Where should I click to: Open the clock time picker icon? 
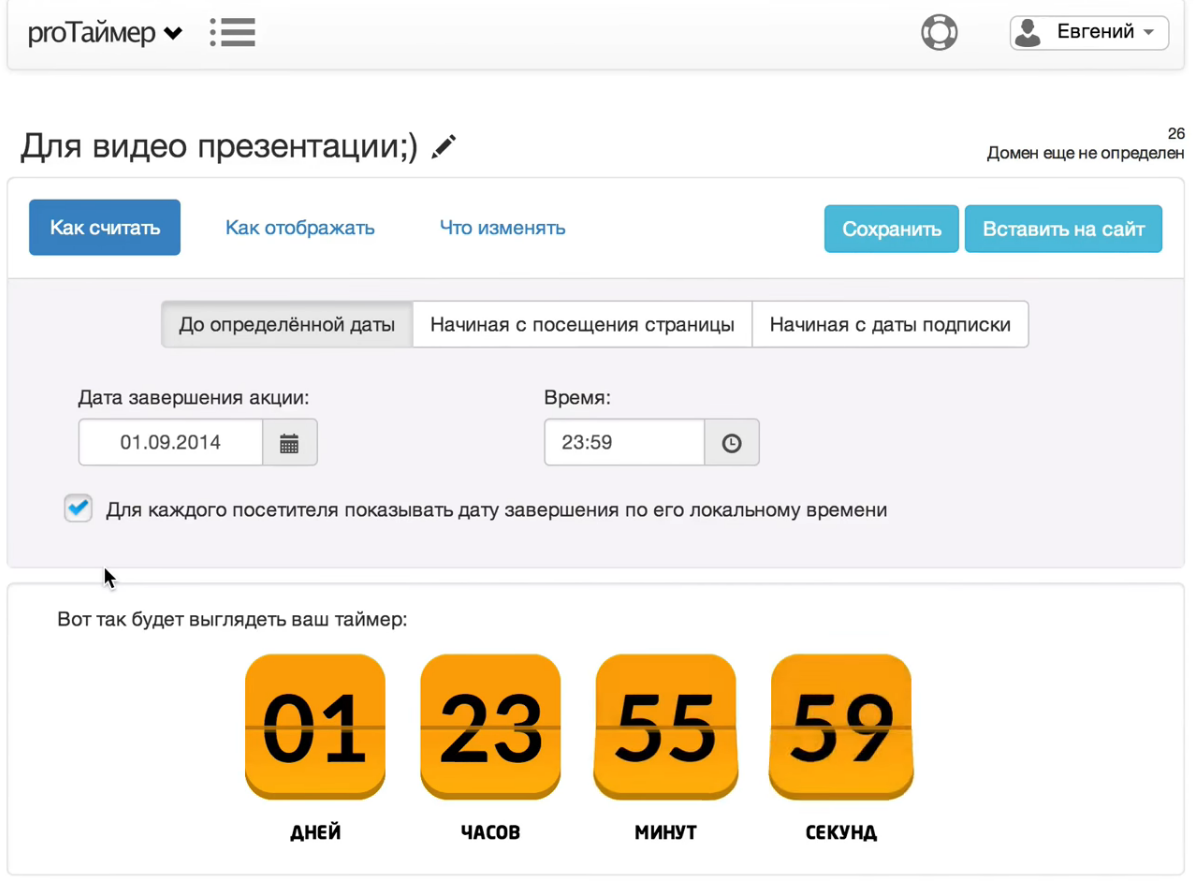731,442
